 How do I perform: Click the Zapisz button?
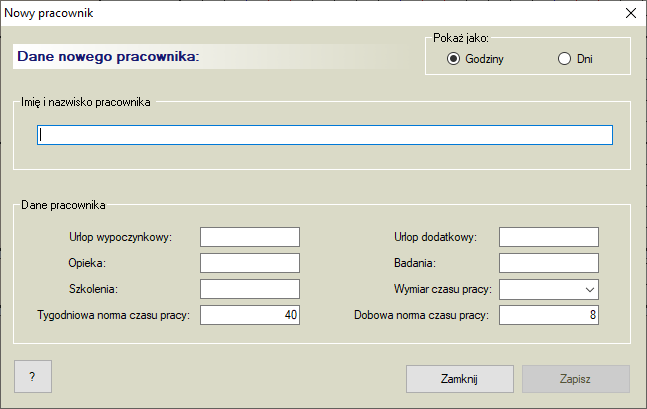574,379
